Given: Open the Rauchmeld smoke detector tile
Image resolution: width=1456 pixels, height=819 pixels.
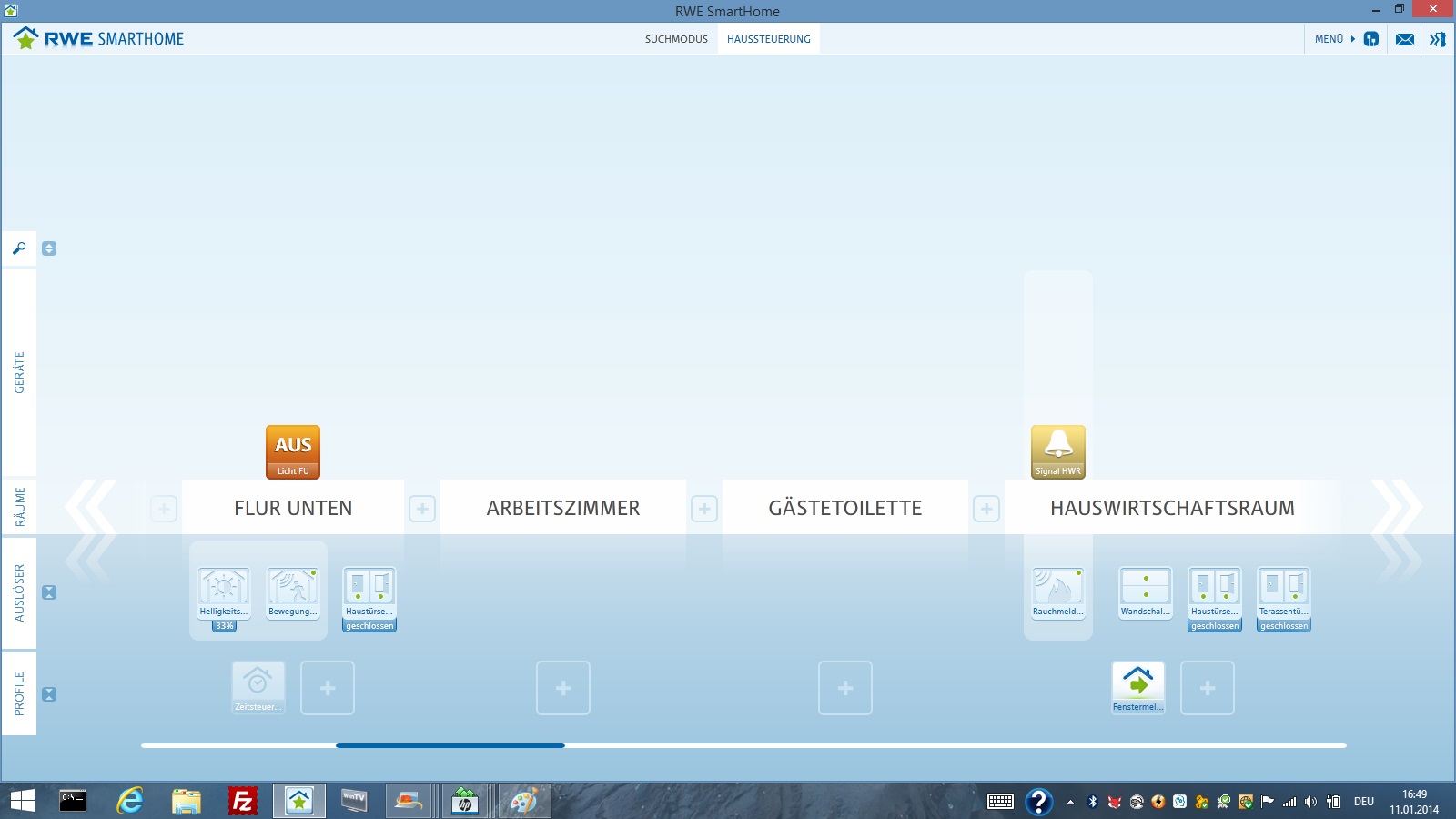Looking at the screenshot, I should click(x=1058, y=592).
